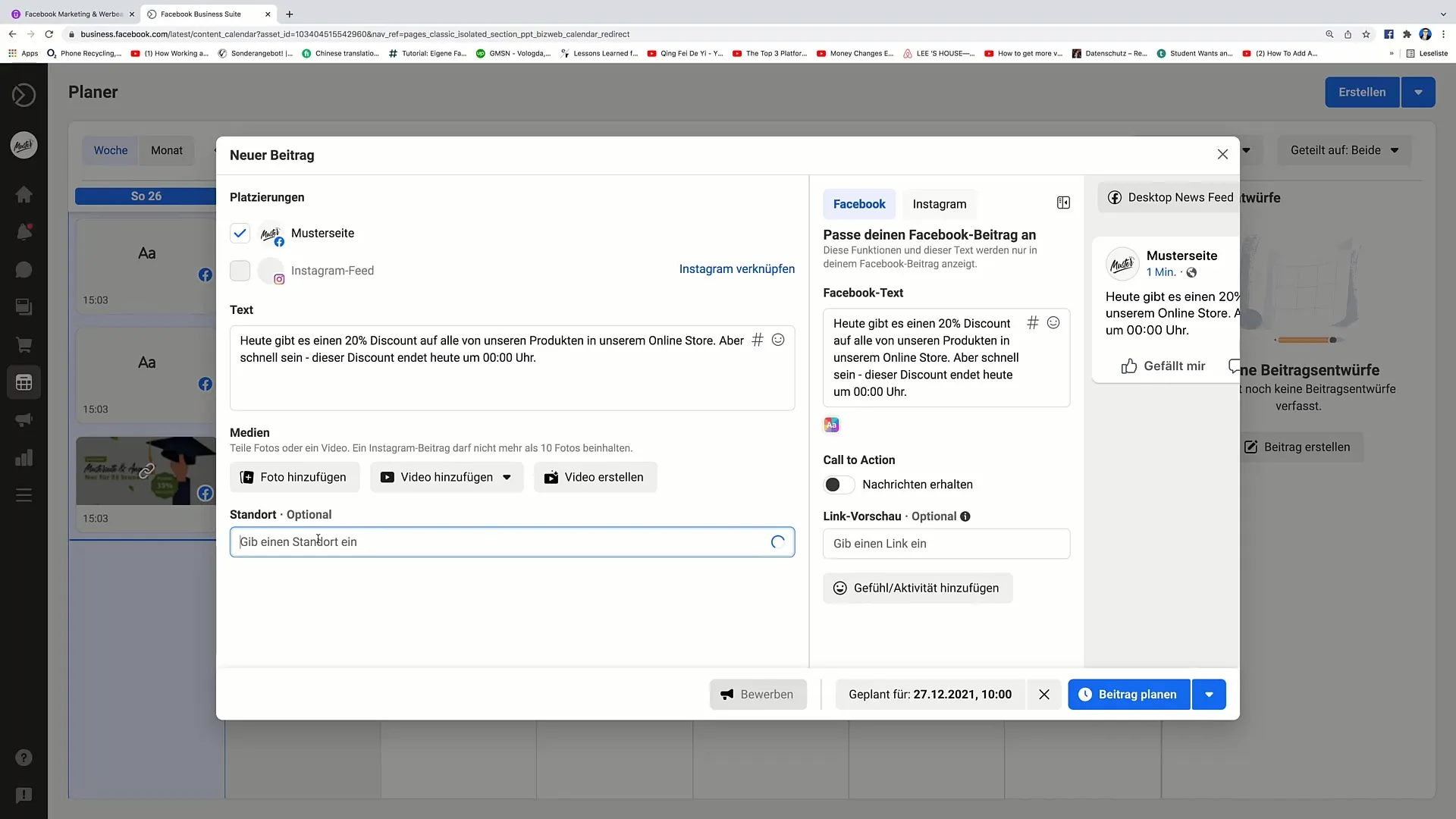Image resolution: width=1456 pixels, height=819 pixels.
Task: Enable the Instagram-Feed placement checkbox
Action: tap(239, 270)
